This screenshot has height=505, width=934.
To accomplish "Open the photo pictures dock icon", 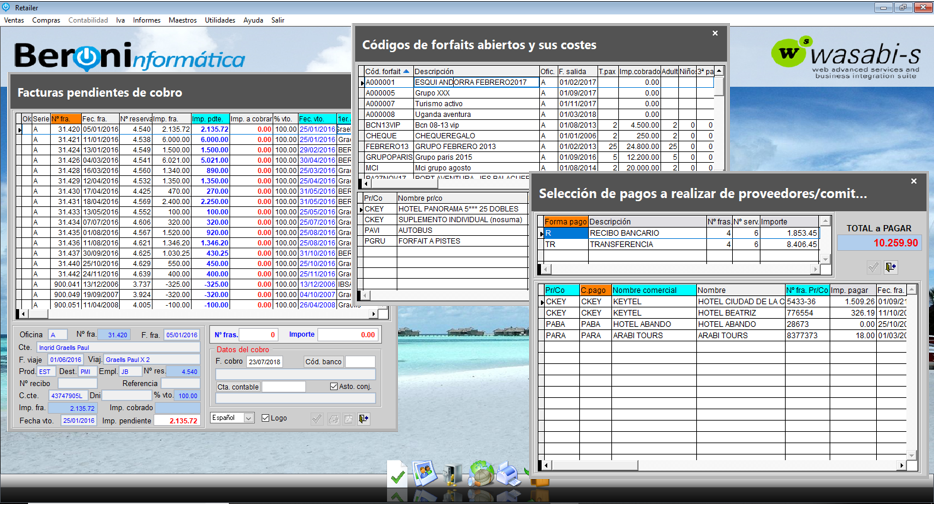I will (x=425, y=472).
